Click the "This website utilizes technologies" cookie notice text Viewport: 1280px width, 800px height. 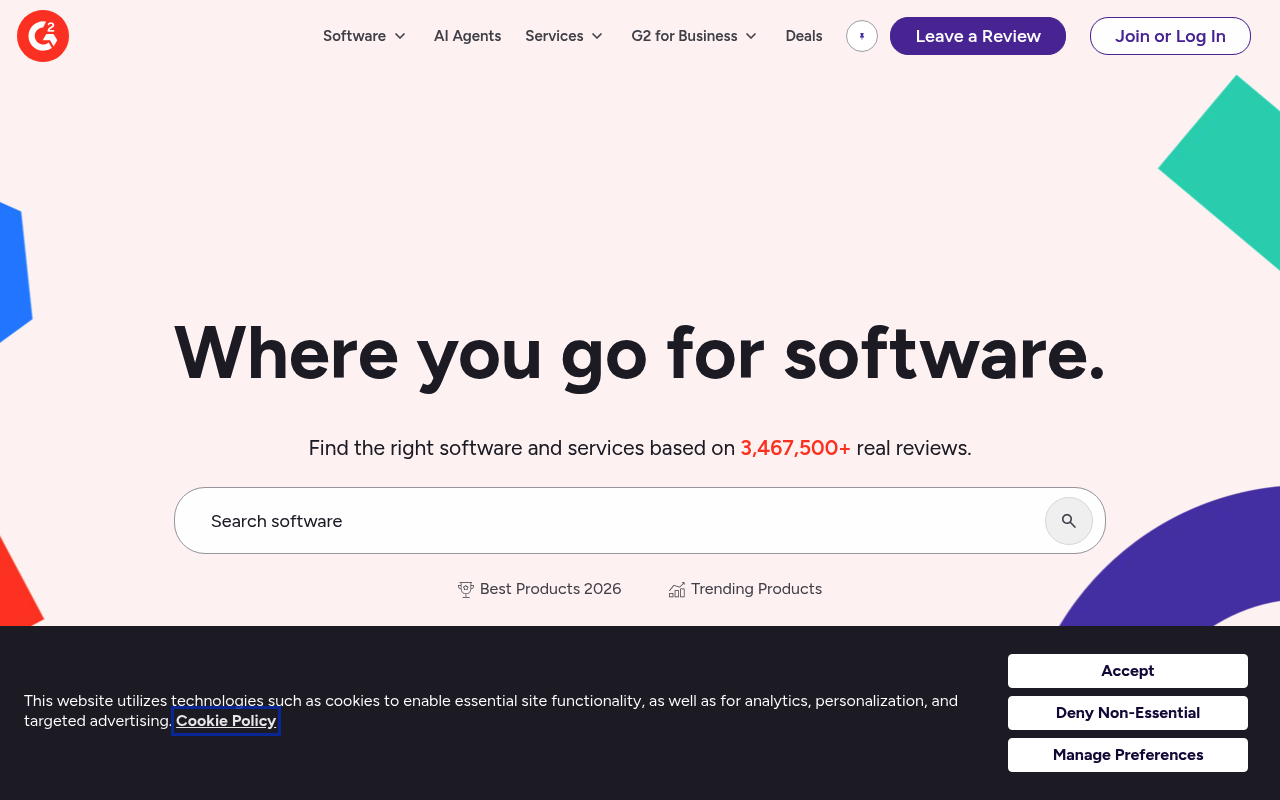click(x=491, y=711)
